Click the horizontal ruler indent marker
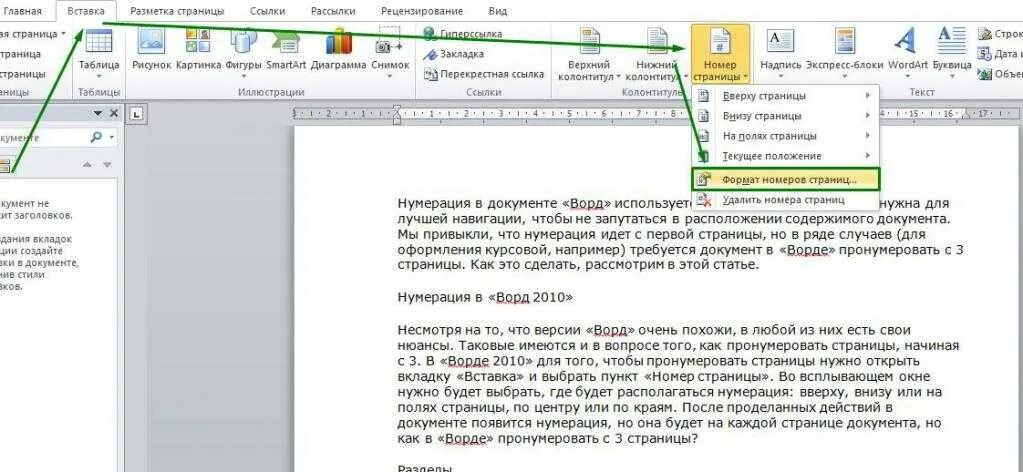1023x472 pixels. pyautogui.click(x=396, y=115)
